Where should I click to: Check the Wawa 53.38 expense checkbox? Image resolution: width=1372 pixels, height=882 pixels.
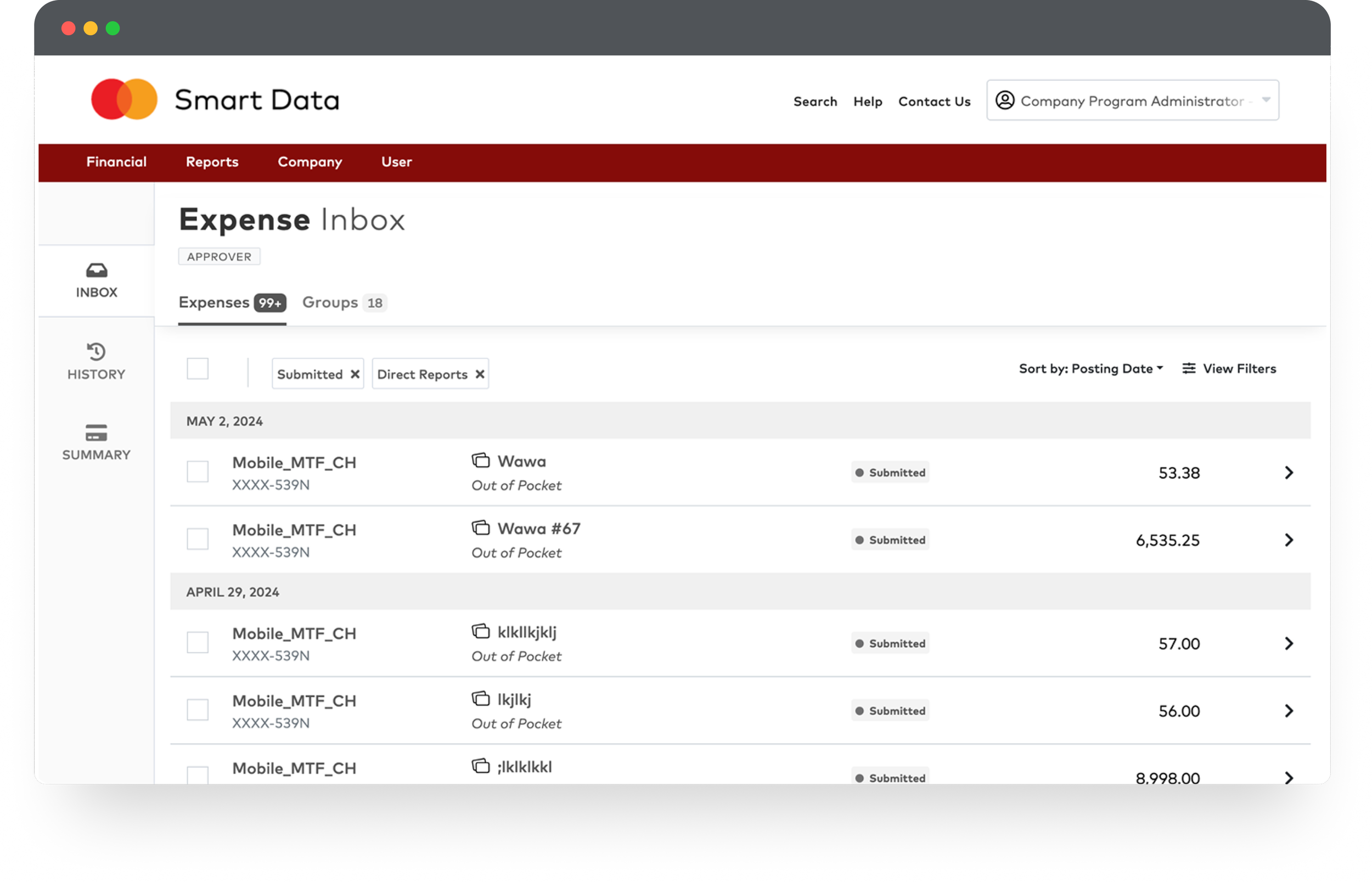(x=198, y=472)
